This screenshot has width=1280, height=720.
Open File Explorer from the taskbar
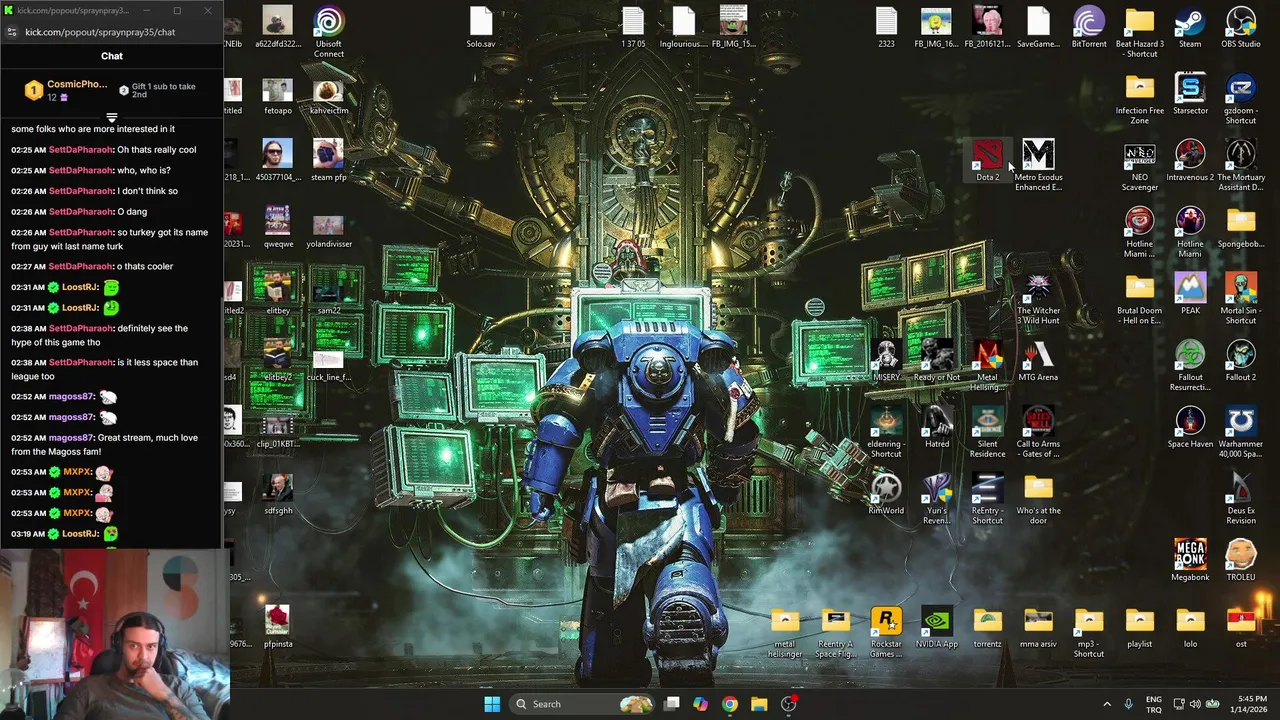(x=759, y=704)
